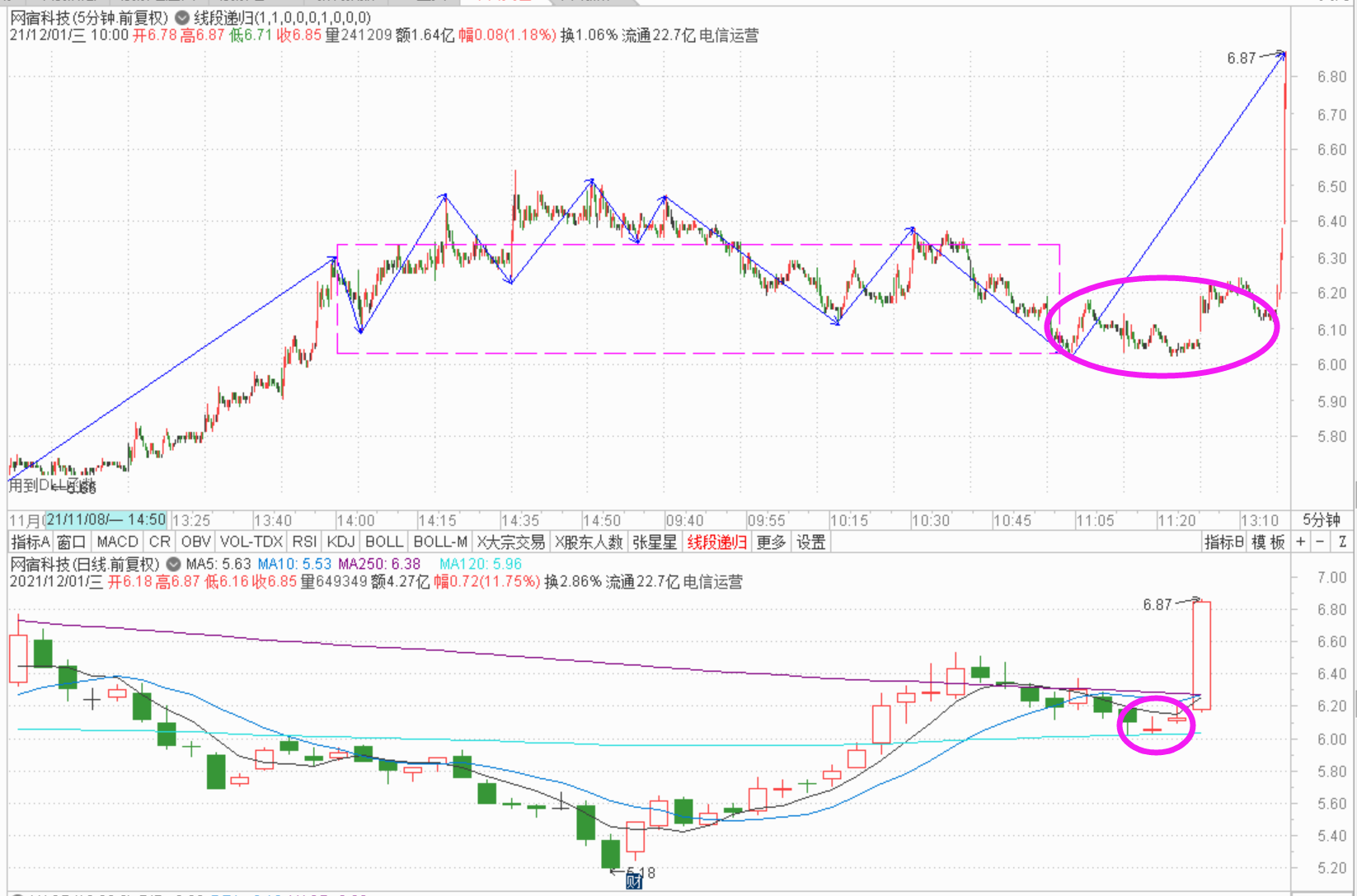
Task: Click the 财 marker under the daily chart
Action: [633, 881]
